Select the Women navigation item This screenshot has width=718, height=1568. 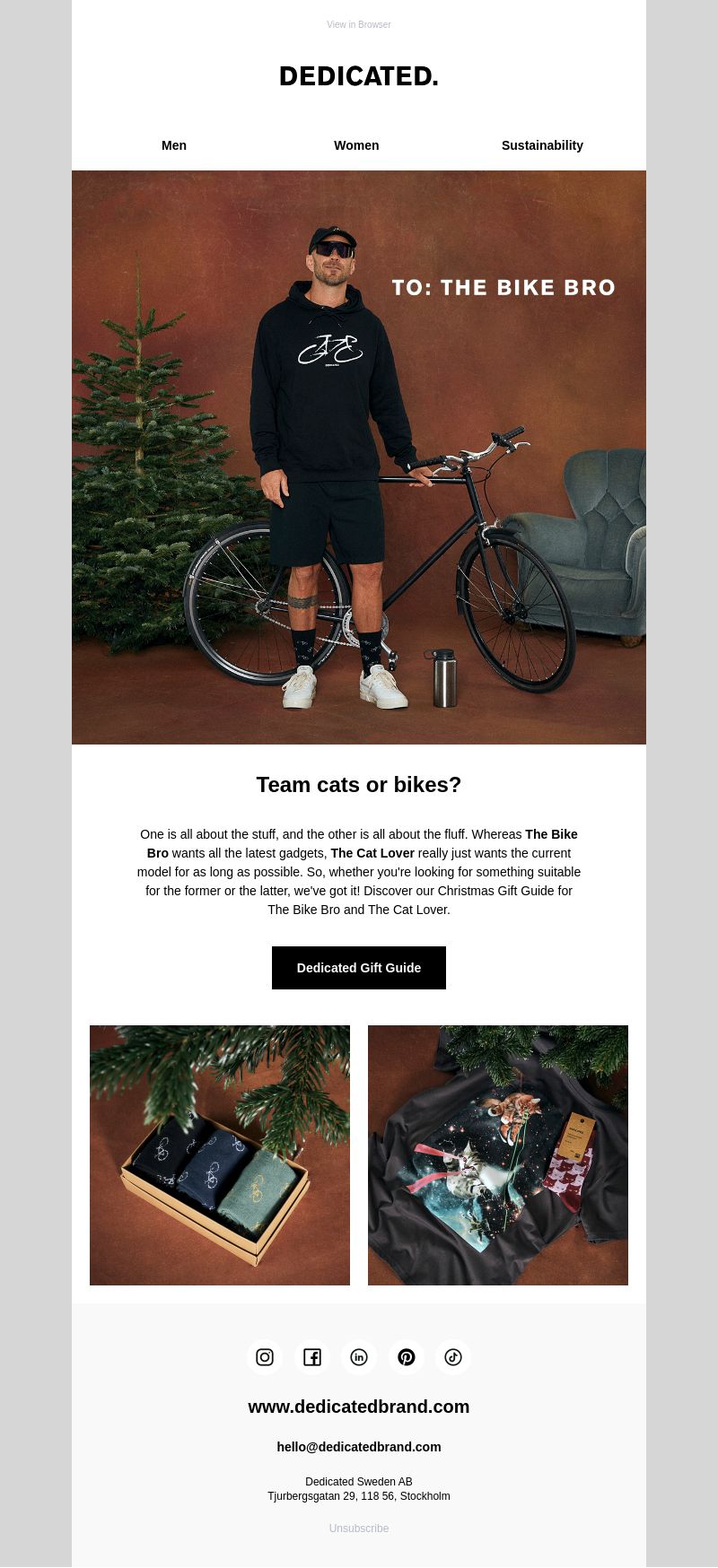pos(356,145)
